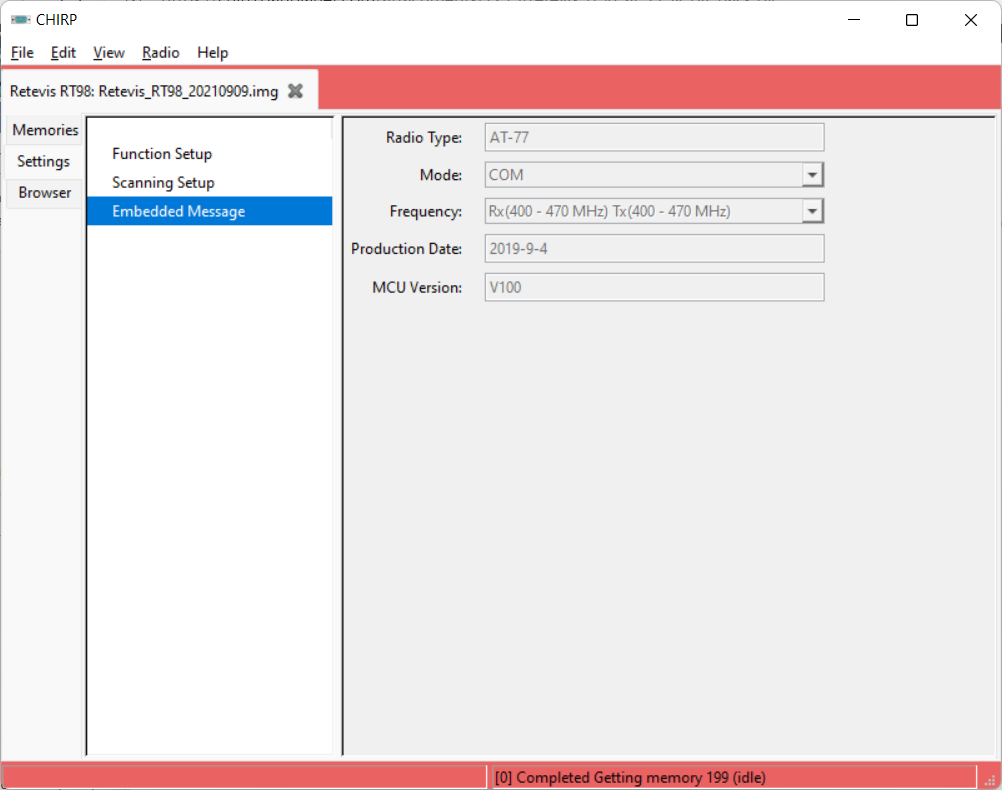Screen dimensions: 1002x790
Task: Switch to the Settings tab
Action: point(43,161)
